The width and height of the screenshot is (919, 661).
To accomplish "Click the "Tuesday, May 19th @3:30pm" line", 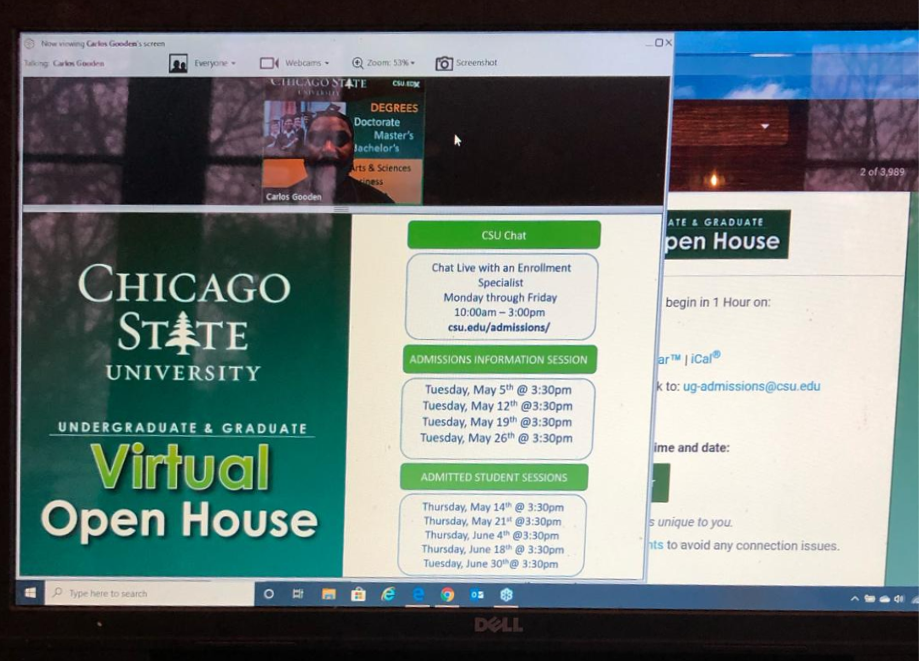I will click(496, 422).
